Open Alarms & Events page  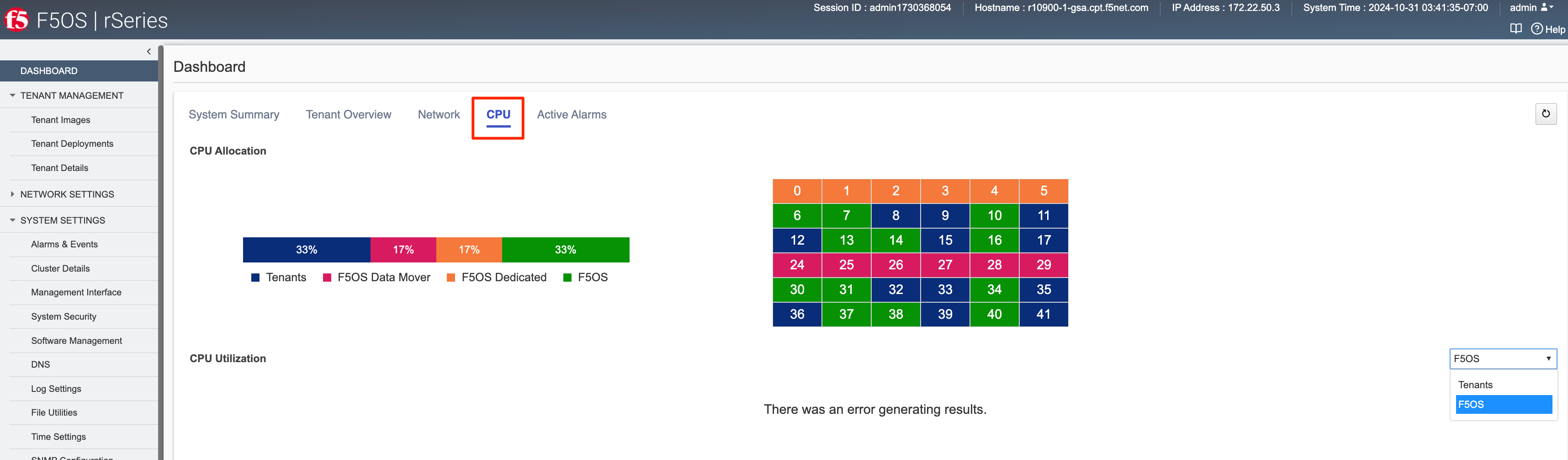click(x=64, y=244)
